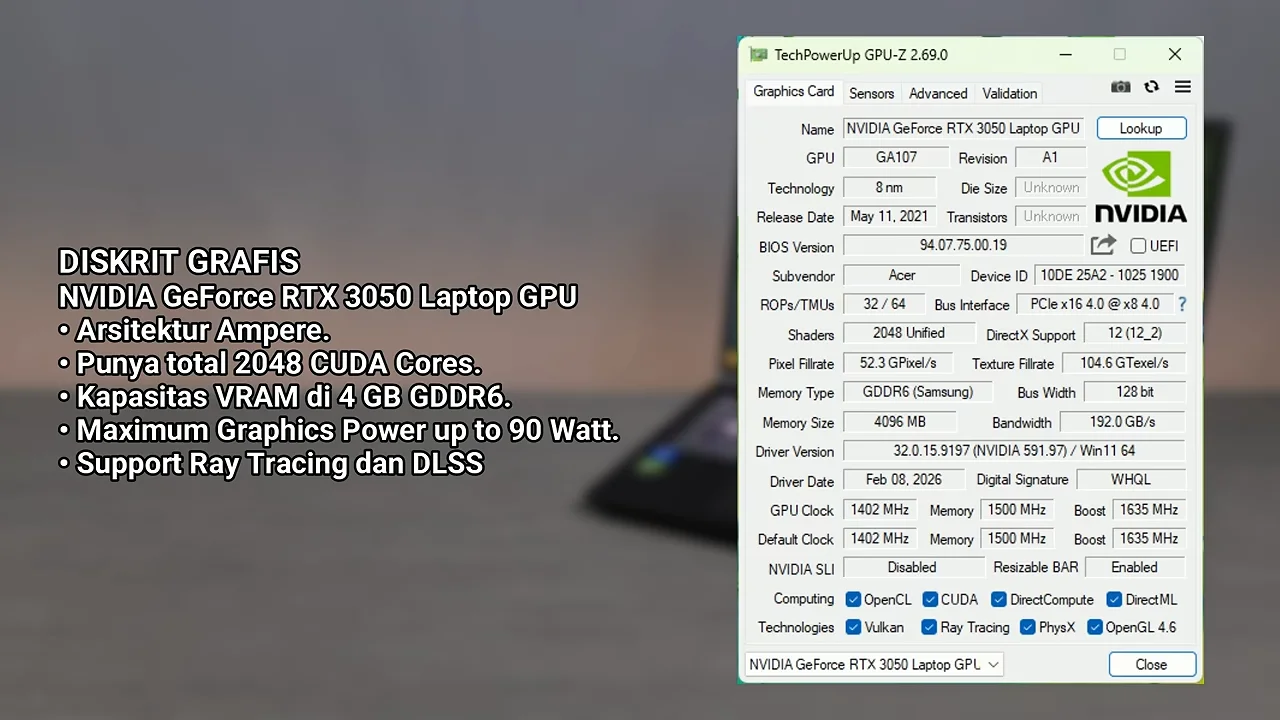The height and width of the screenshot is (720, 1280).
Task: Open the GPU selection dropdown at bottom
Action: click(x=874, y=664)
